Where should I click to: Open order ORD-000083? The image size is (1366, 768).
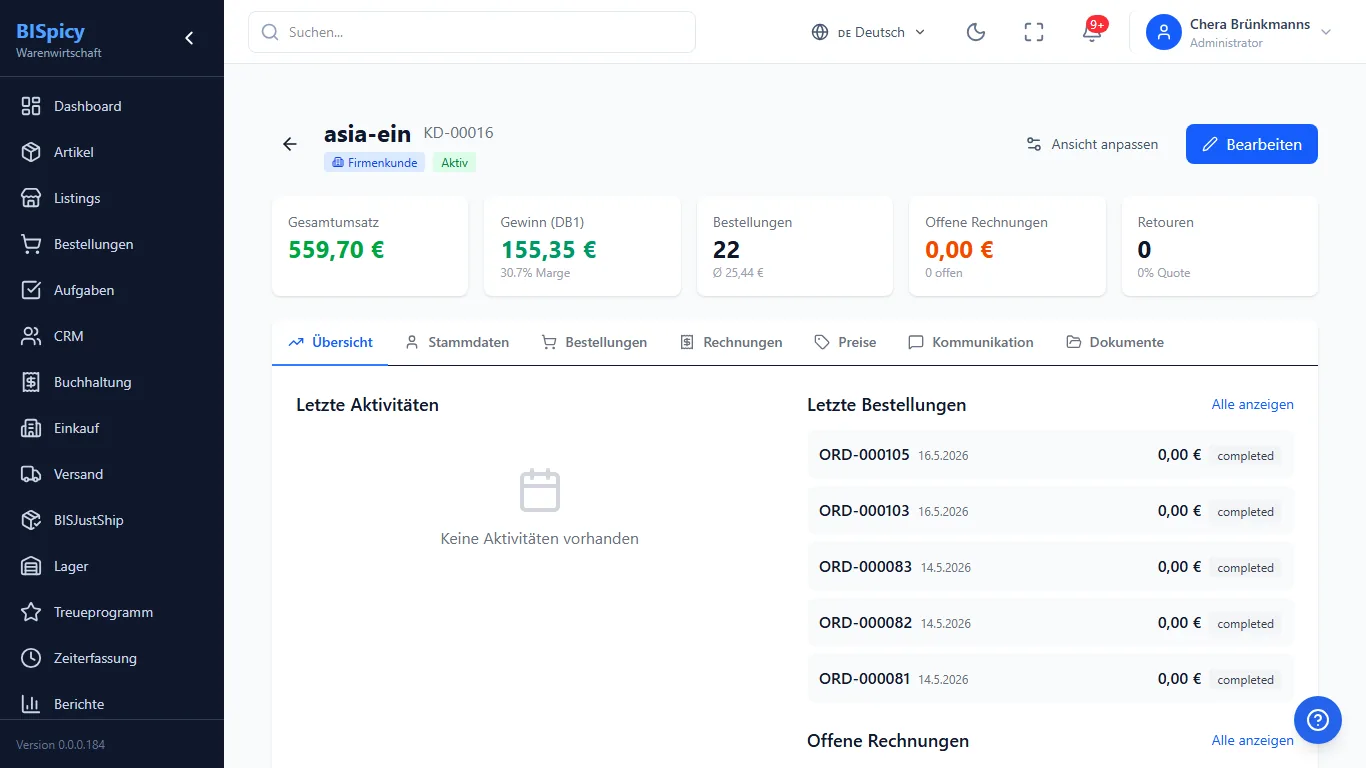click(1050, 567)
